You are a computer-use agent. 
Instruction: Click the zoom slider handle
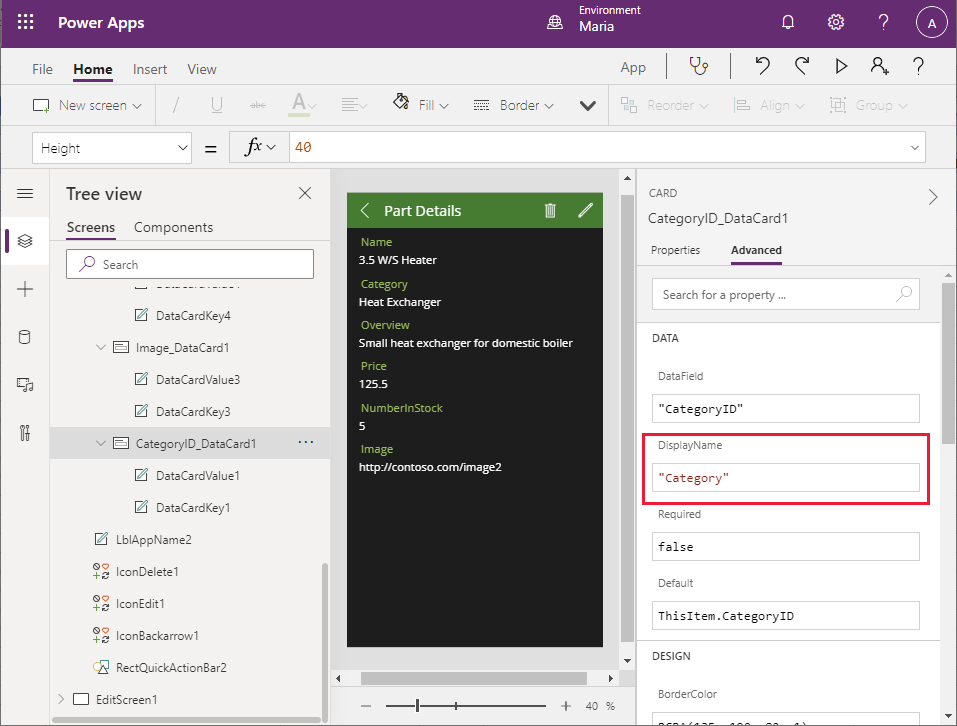point(418,706)
